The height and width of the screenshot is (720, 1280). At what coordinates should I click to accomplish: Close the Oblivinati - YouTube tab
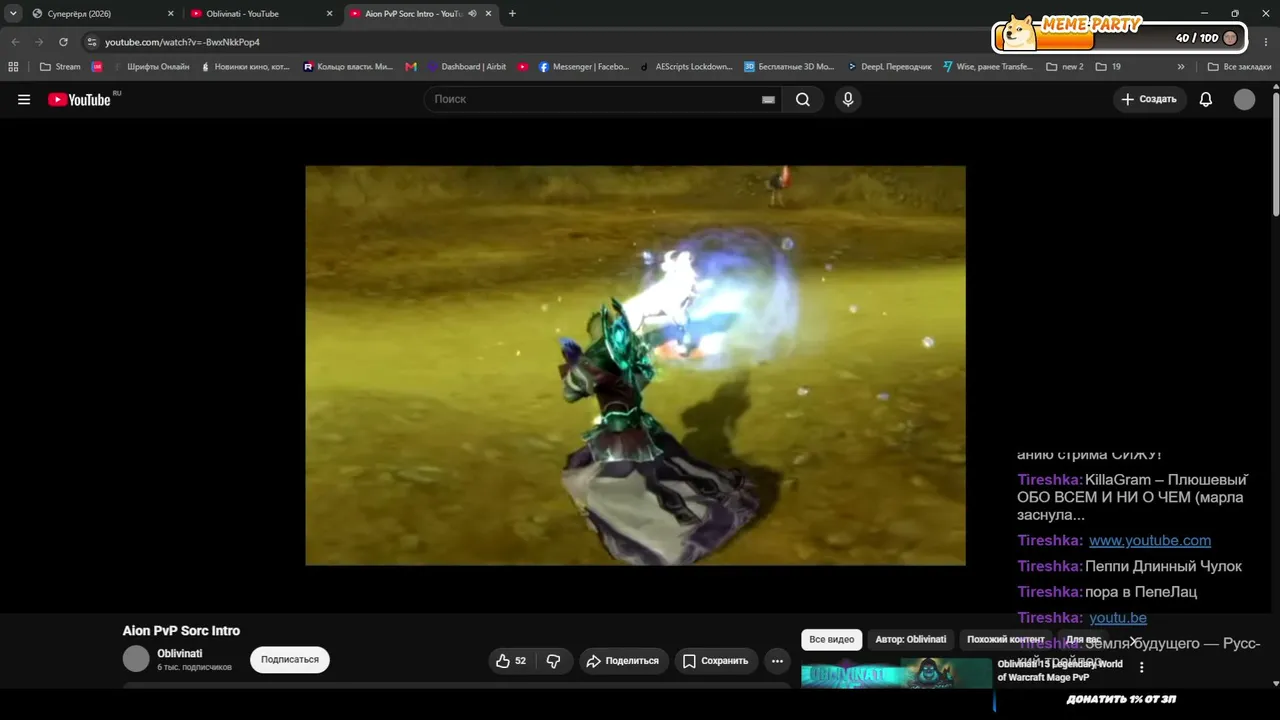(330, 14)
